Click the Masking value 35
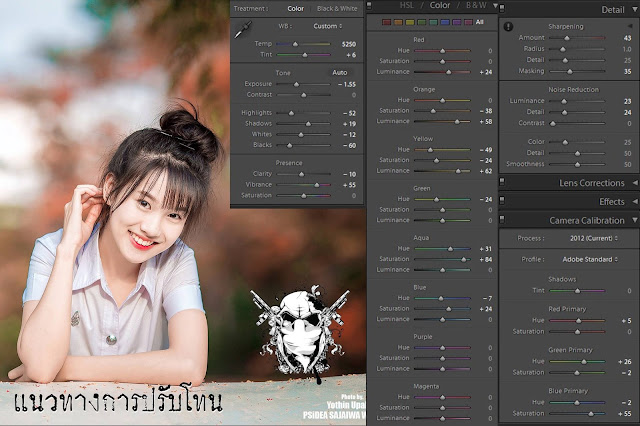Screen dimensions: 640x426 coord(628,71)
